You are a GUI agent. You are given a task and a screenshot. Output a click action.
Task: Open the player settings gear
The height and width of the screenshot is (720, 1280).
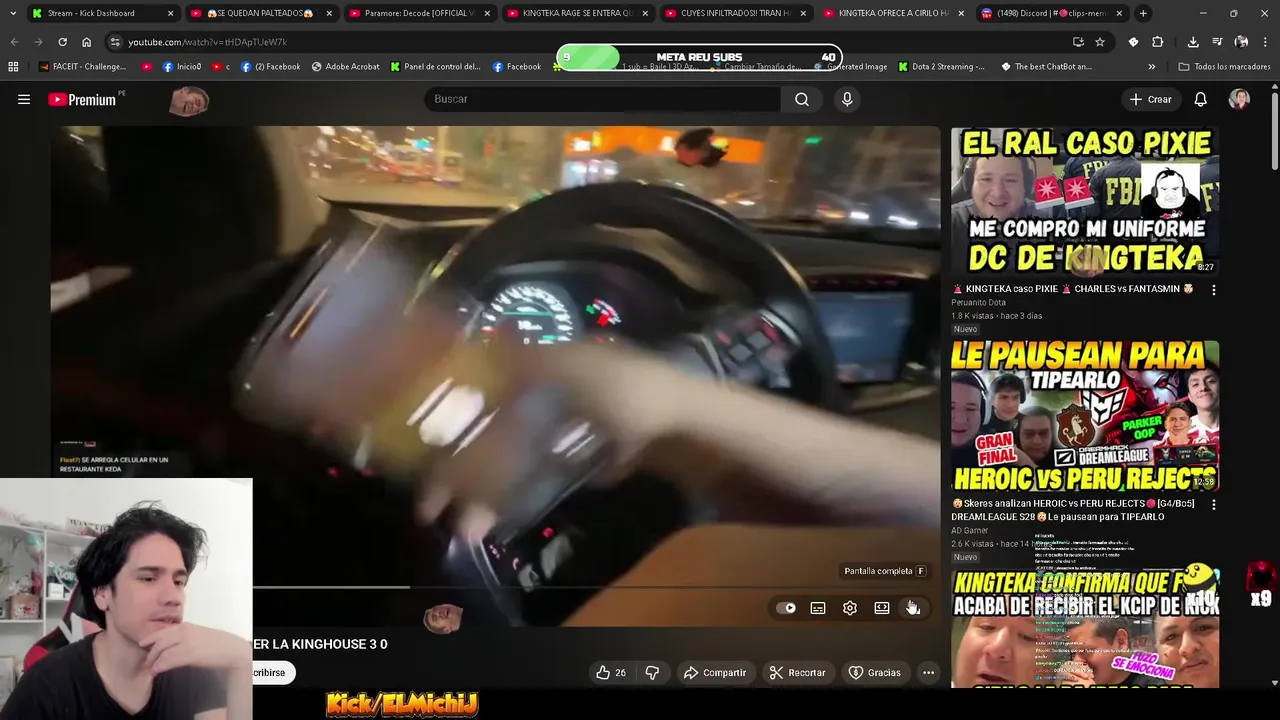(x=850, y=608)
